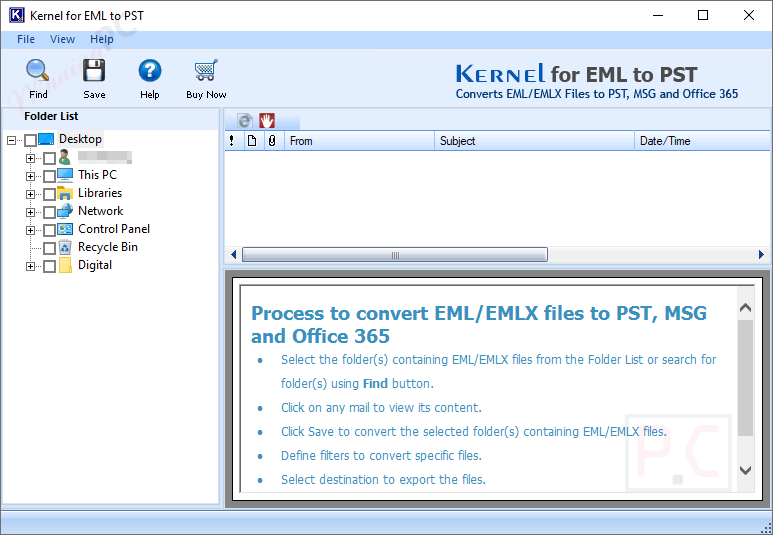773x535 pixels.
Task: Click the preview pane vertical scrollbar thumb
Action: pyautogui.click(x=745, y=378)
